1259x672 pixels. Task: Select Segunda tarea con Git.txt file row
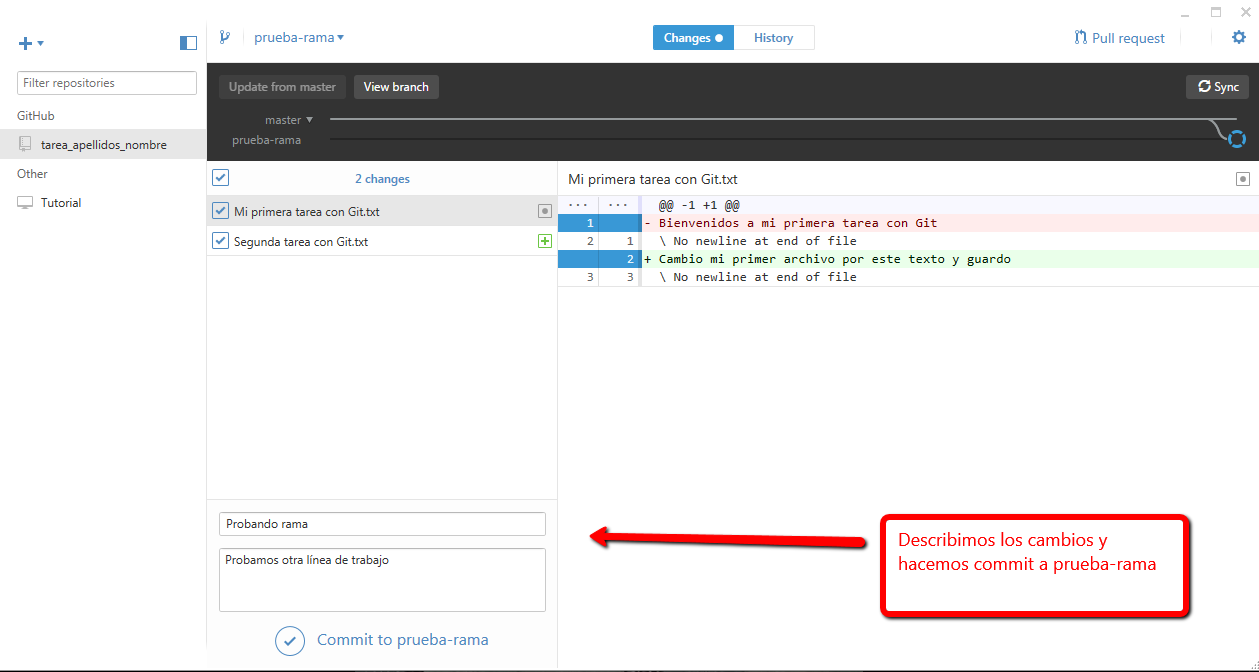tap(382, 241)
